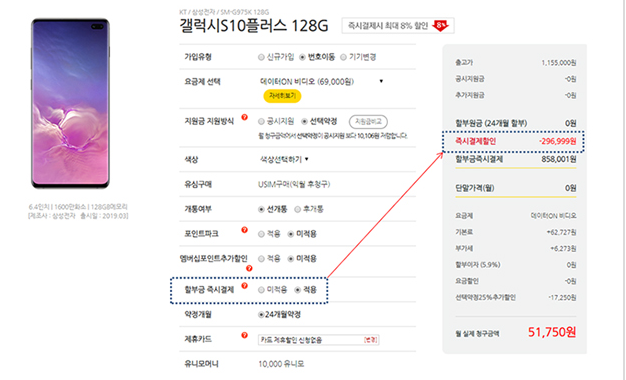Open help icon beside 포인트파크
Viewport: 626px width, 380px height.
pos(244,230)
